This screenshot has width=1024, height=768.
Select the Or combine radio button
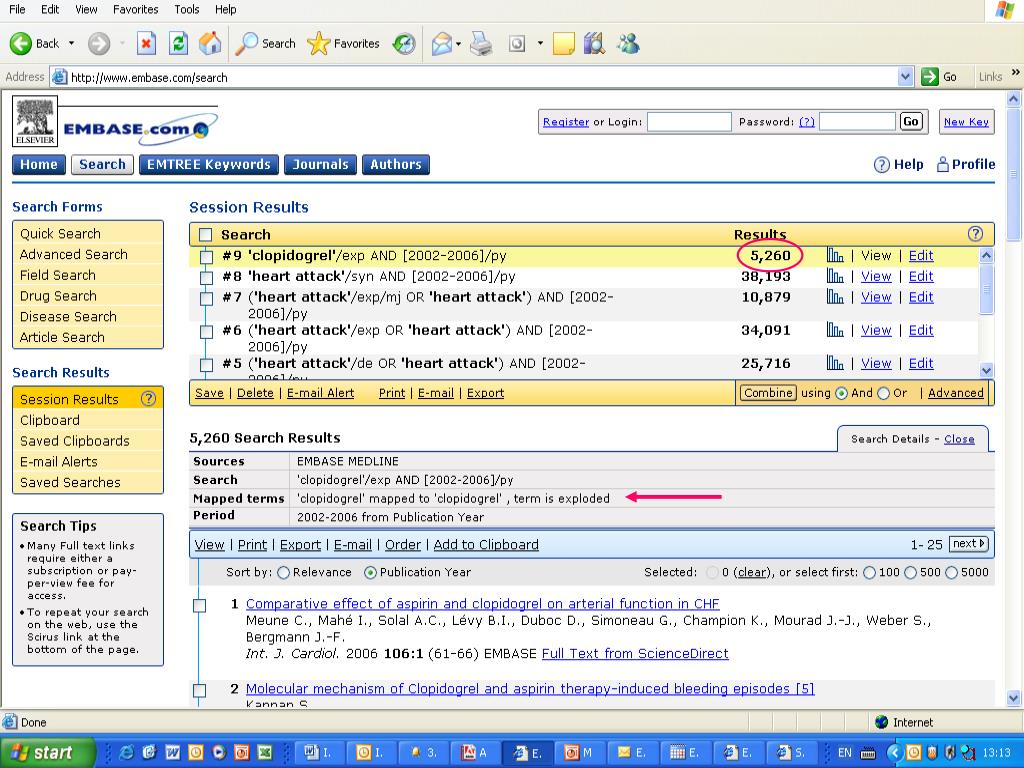coord(884,393)
